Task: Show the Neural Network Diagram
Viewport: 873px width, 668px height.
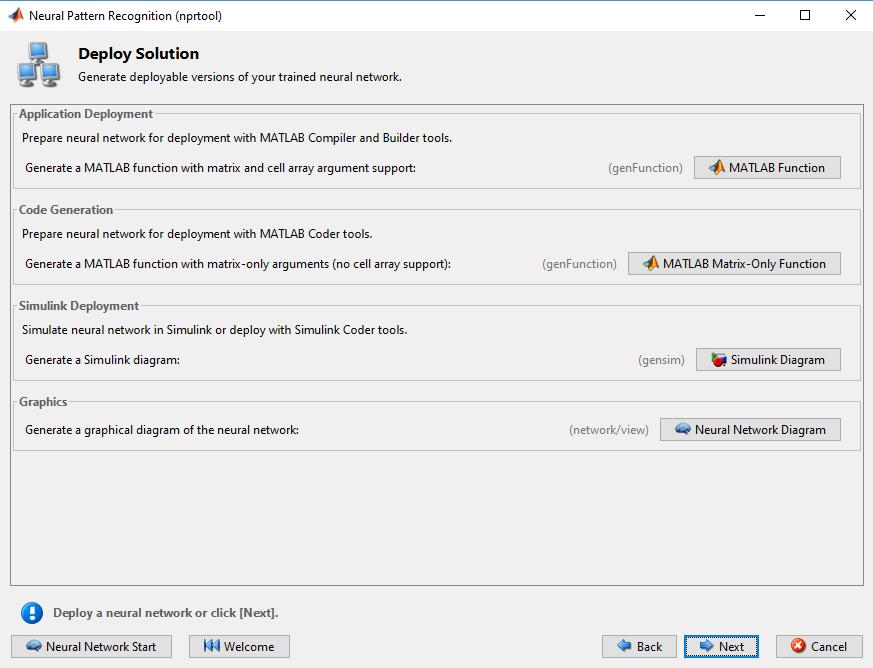Action: click(x=751, y=430)
